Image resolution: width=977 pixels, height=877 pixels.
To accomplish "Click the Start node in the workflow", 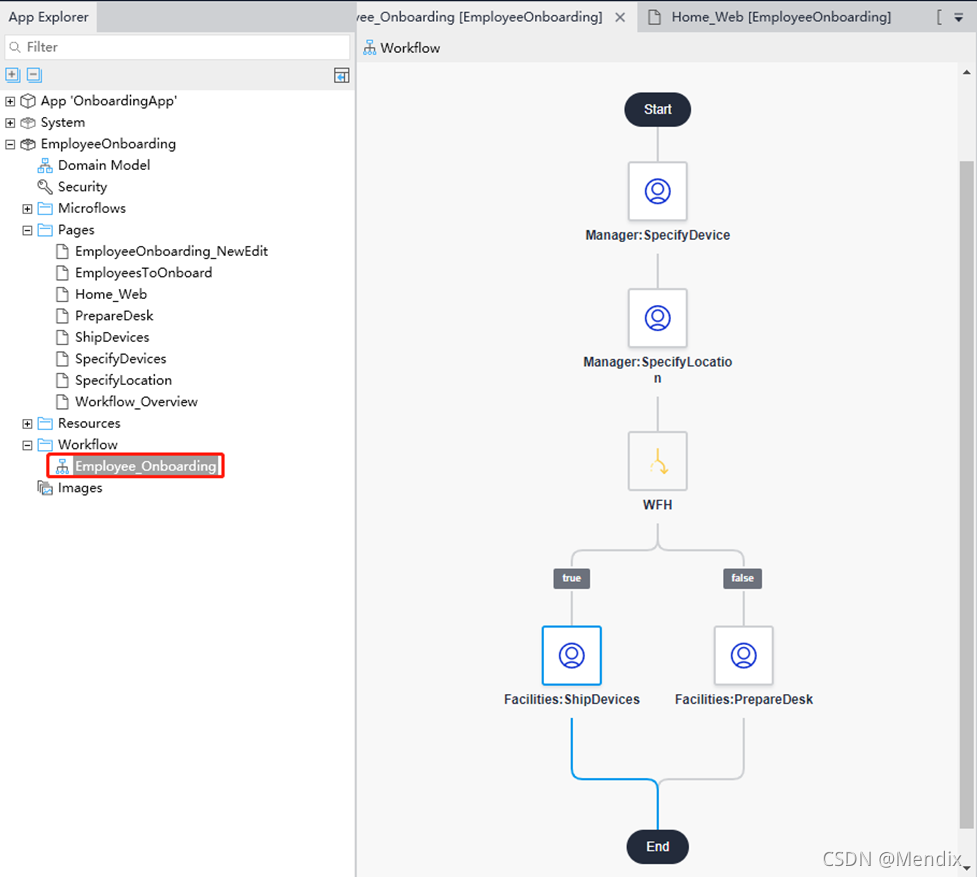I will pos(657,109).
